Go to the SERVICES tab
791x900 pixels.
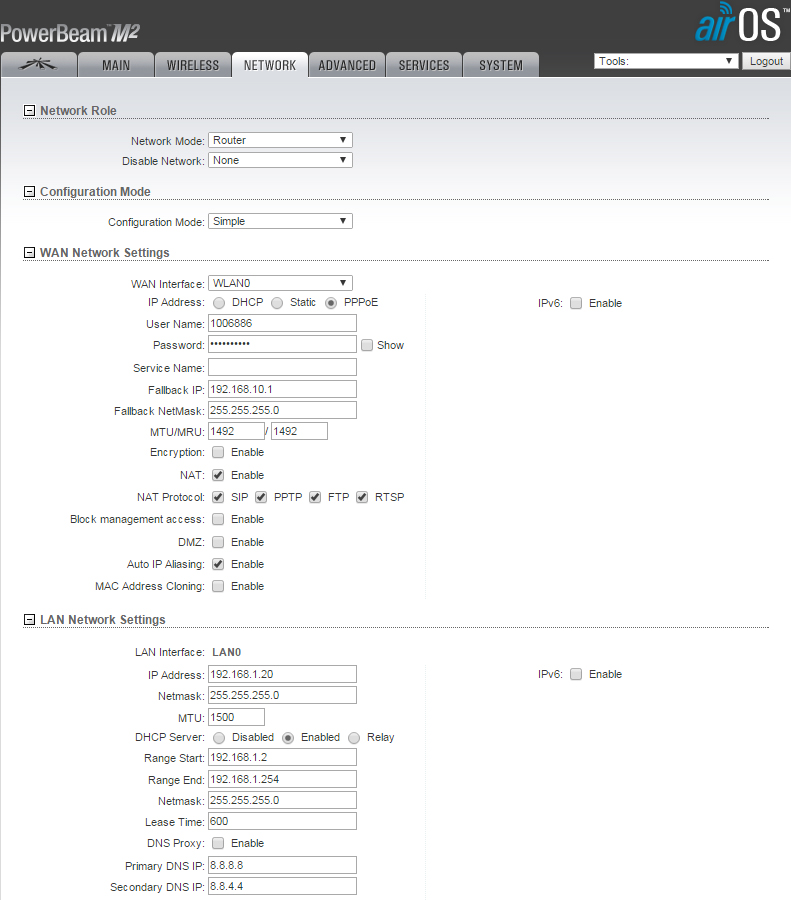pyautogui.click(x=424, y=65)
